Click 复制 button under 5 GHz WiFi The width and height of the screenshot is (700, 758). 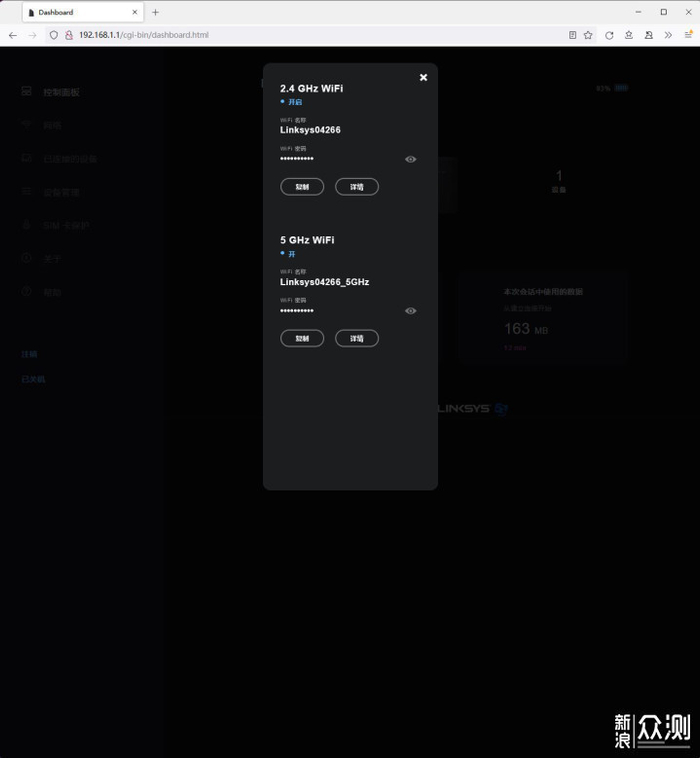302,338
